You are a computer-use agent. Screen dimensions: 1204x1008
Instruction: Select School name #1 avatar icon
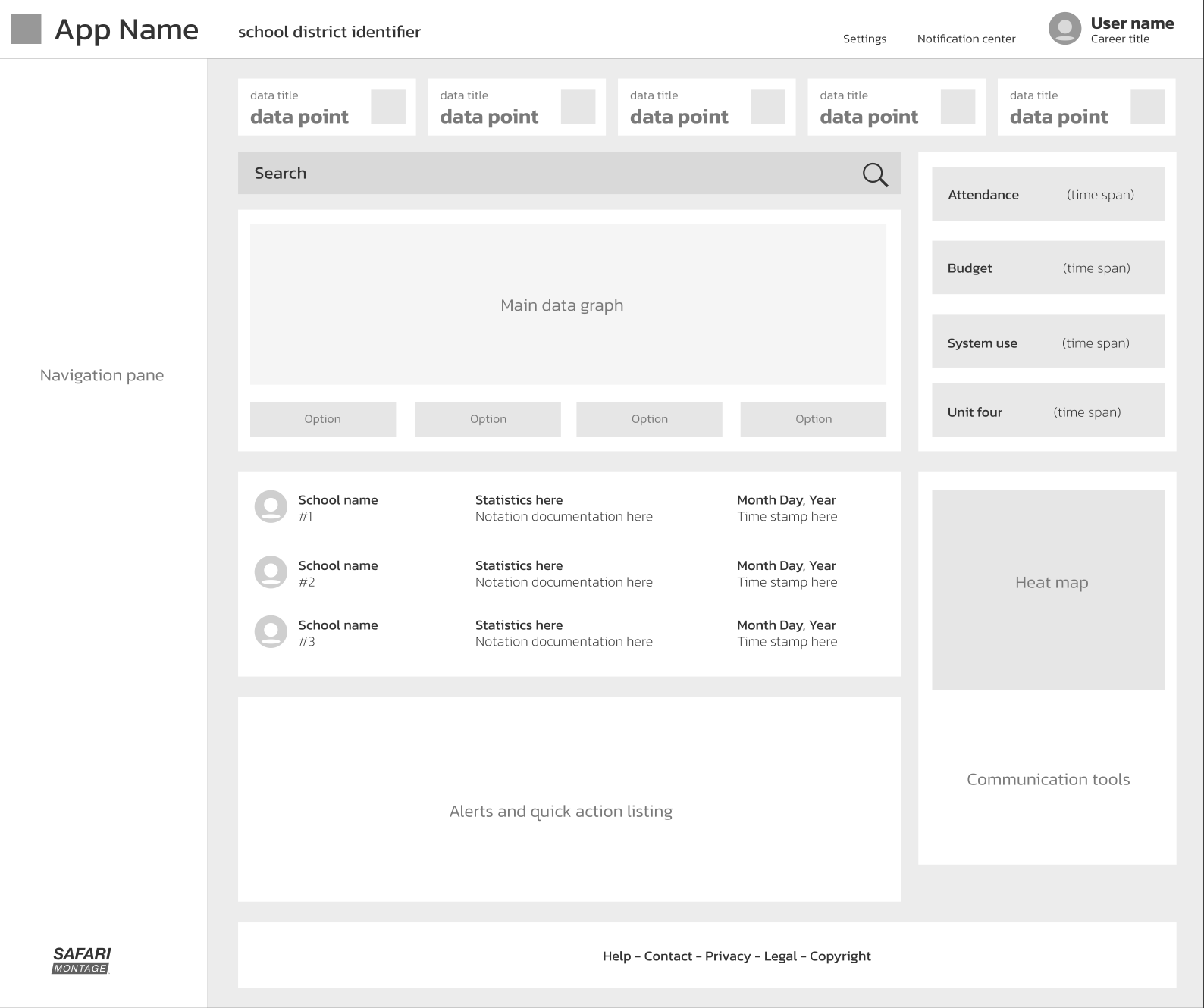coord(271,507)
